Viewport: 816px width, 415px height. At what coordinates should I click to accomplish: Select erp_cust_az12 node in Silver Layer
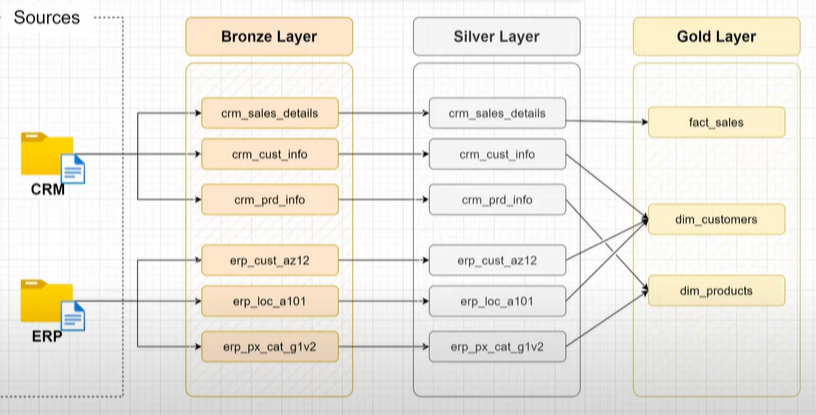coord(497,260)
